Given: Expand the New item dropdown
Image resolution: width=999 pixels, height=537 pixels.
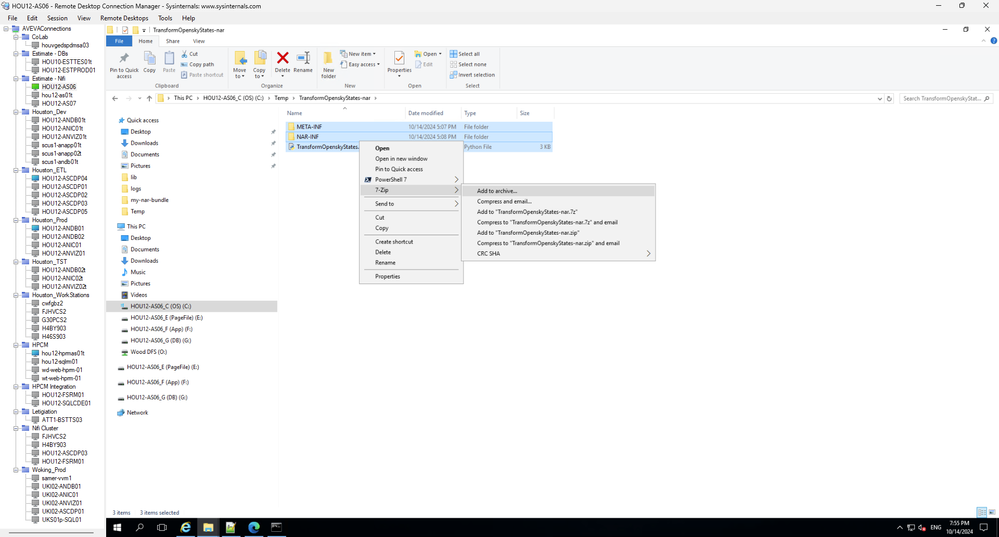Looking at the screenshot, I should 360,54.
